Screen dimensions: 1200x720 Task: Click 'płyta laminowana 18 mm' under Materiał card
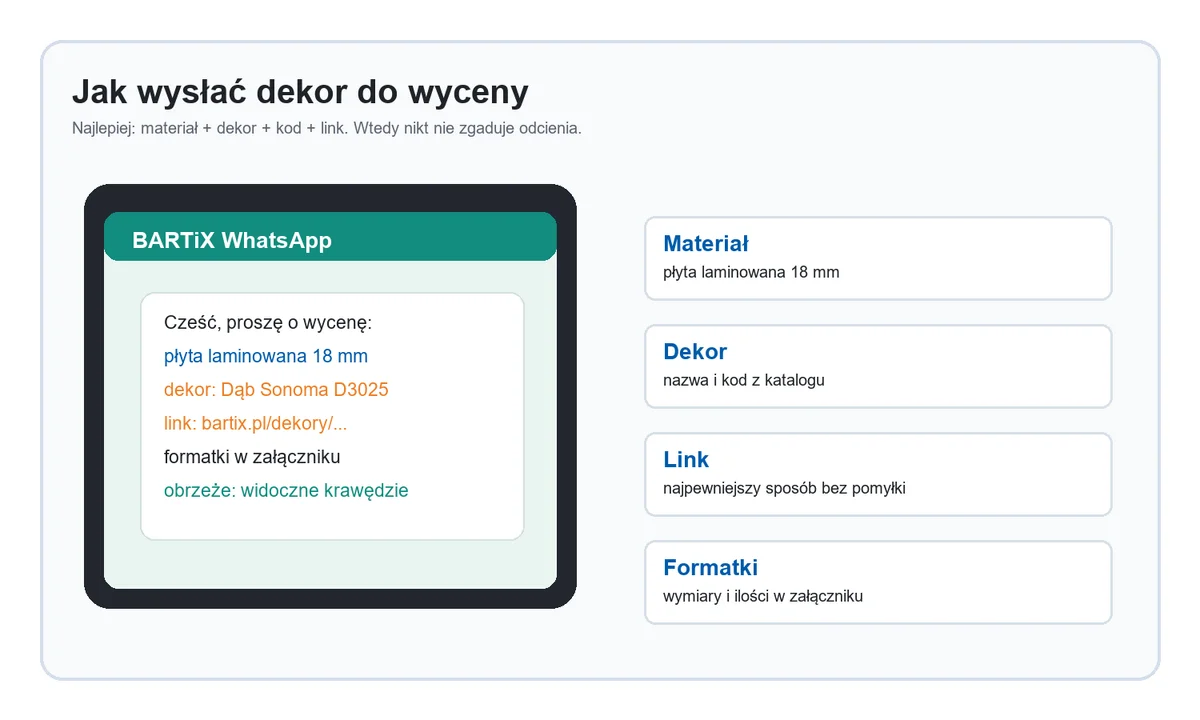click(x=751, y=272)
